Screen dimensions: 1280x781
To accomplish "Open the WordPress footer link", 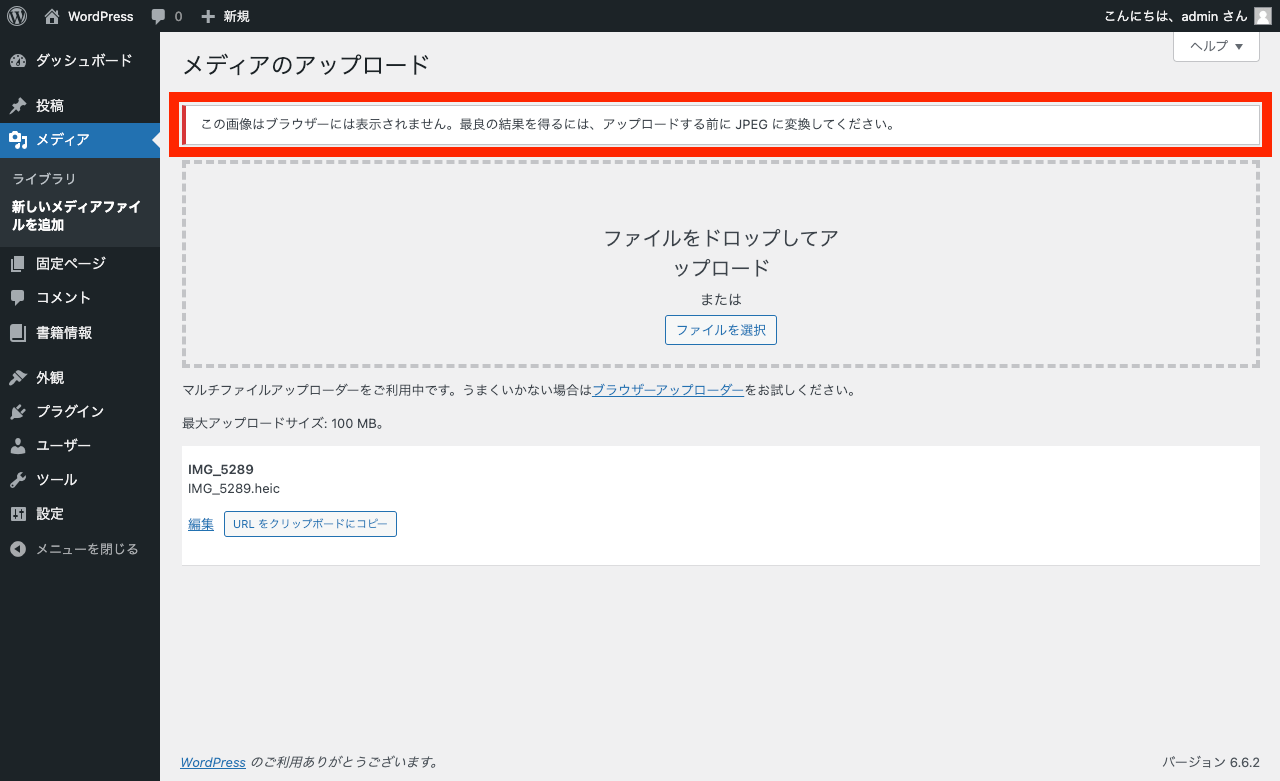I will pos(213,762).
